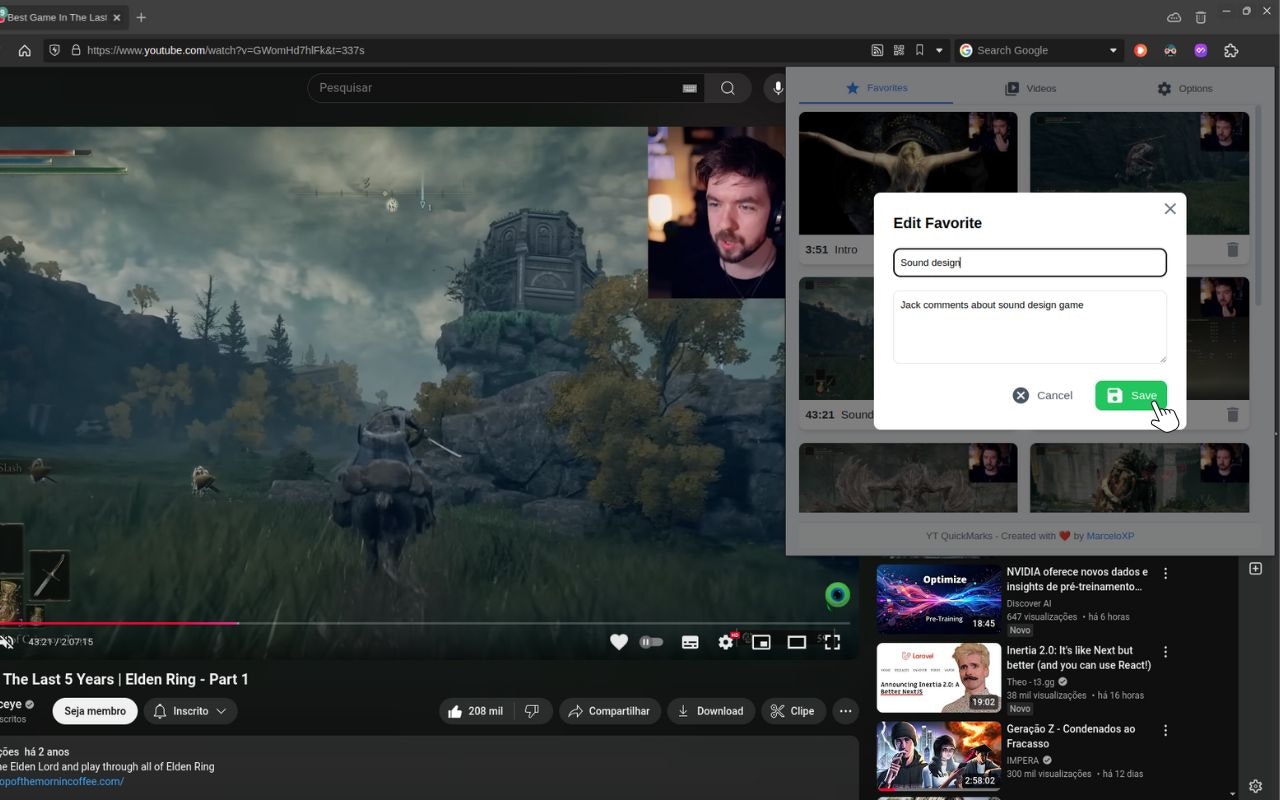Screen dimensions: 1280x800
Task: Delete the second-row right favorite with trash icon
Action: tap(1232, 414)
